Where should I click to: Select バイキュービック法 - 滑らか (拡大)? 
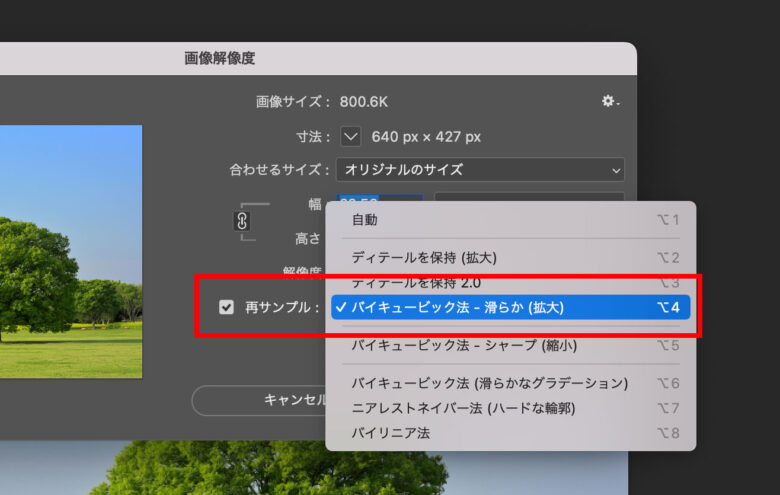point(510,307)
